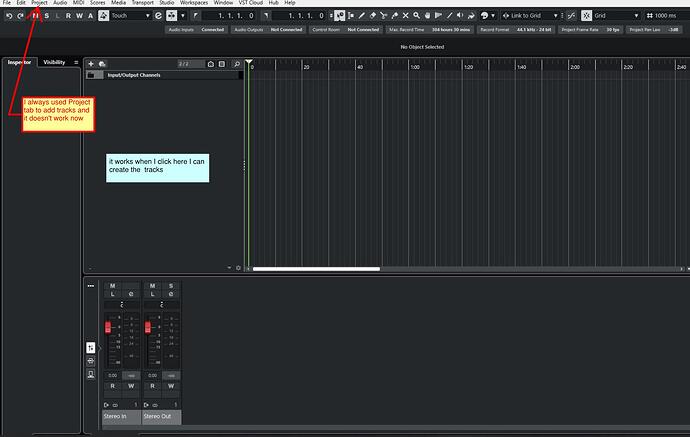The height and width of the screenshot is (437, 690).
Task: Select the Range Selection tool
Action: (x=351, y=16)
